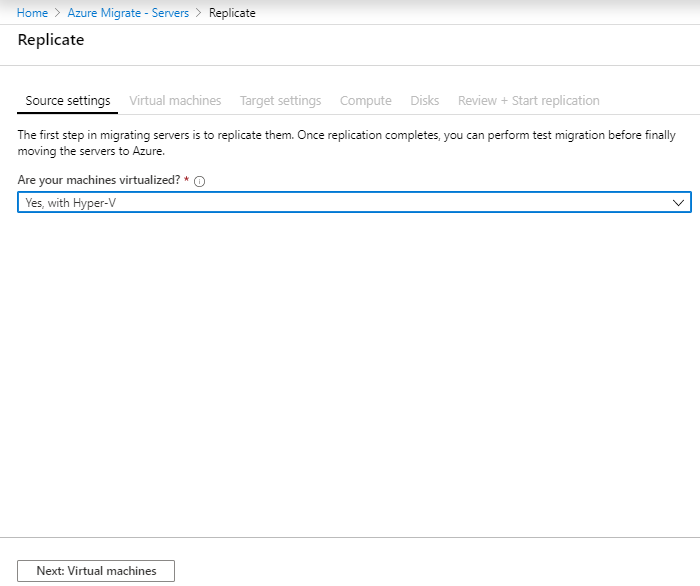
Task: Click the Replicate breadcrumb item
Action: click(x=232, y=13)
